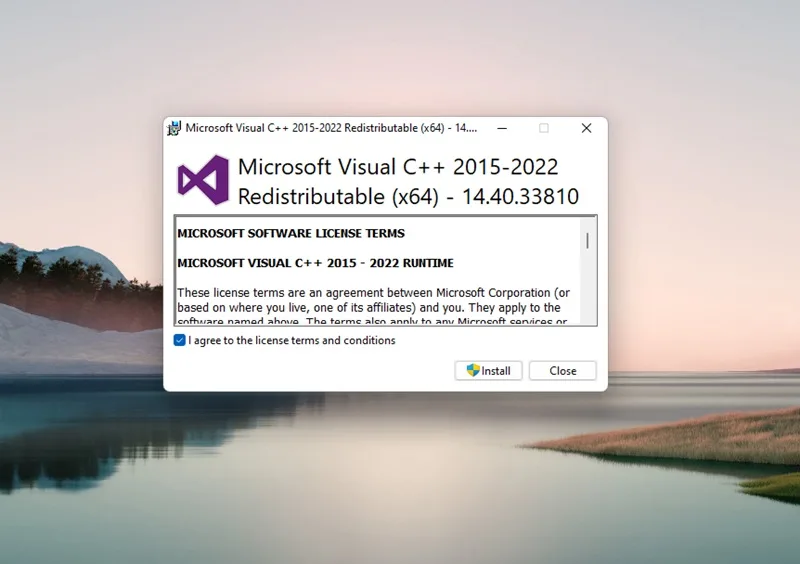Click the partially visible 'software named above' line
The height and width of the screenshot is (564, 800).
[372, 321]
